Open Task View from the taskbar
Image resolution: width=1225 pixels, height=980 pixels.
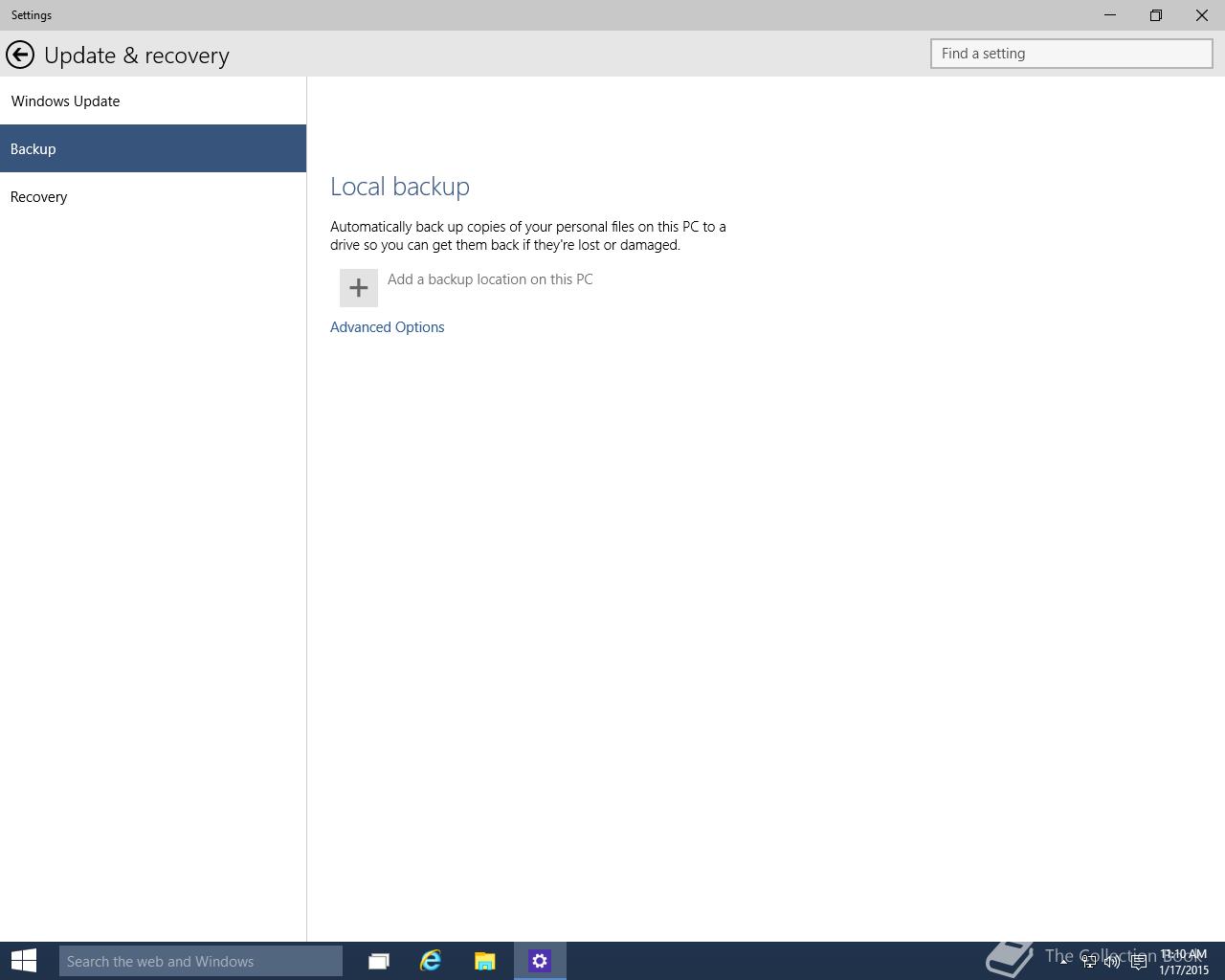click(x=379, y=961)
